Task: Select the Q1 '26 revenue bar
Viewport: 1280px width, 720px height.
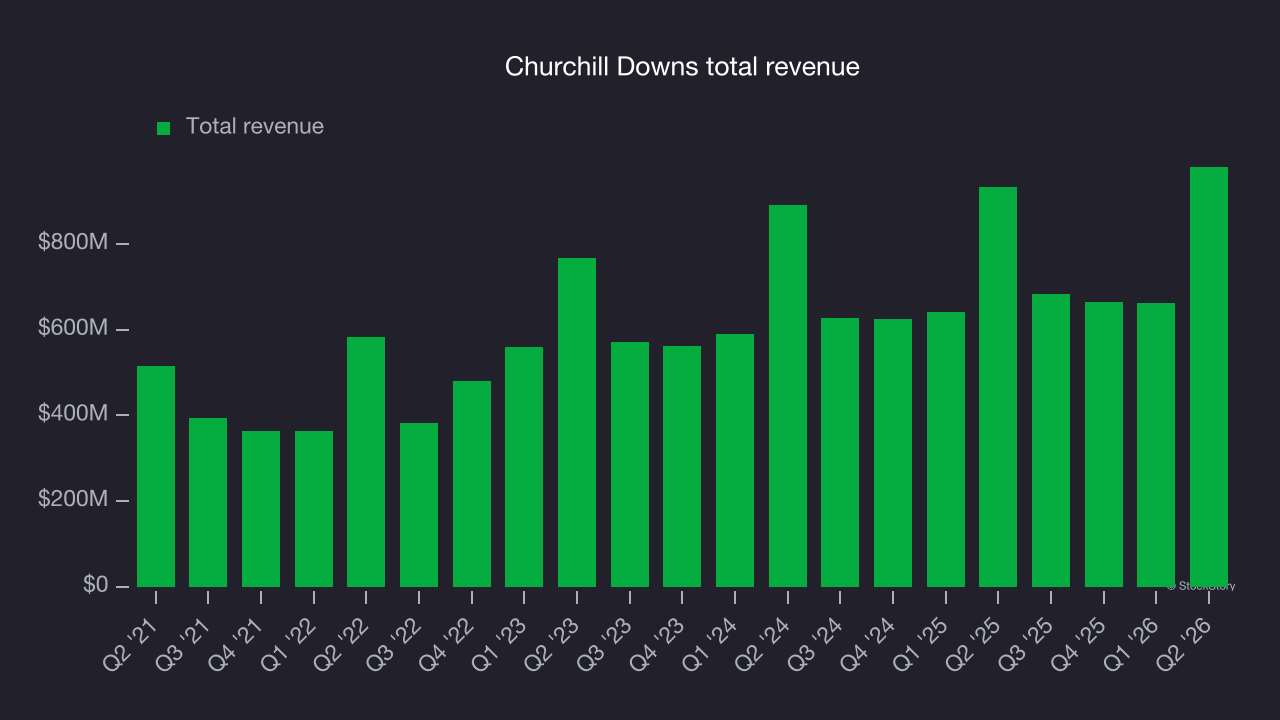Action: pos(1156,445)
